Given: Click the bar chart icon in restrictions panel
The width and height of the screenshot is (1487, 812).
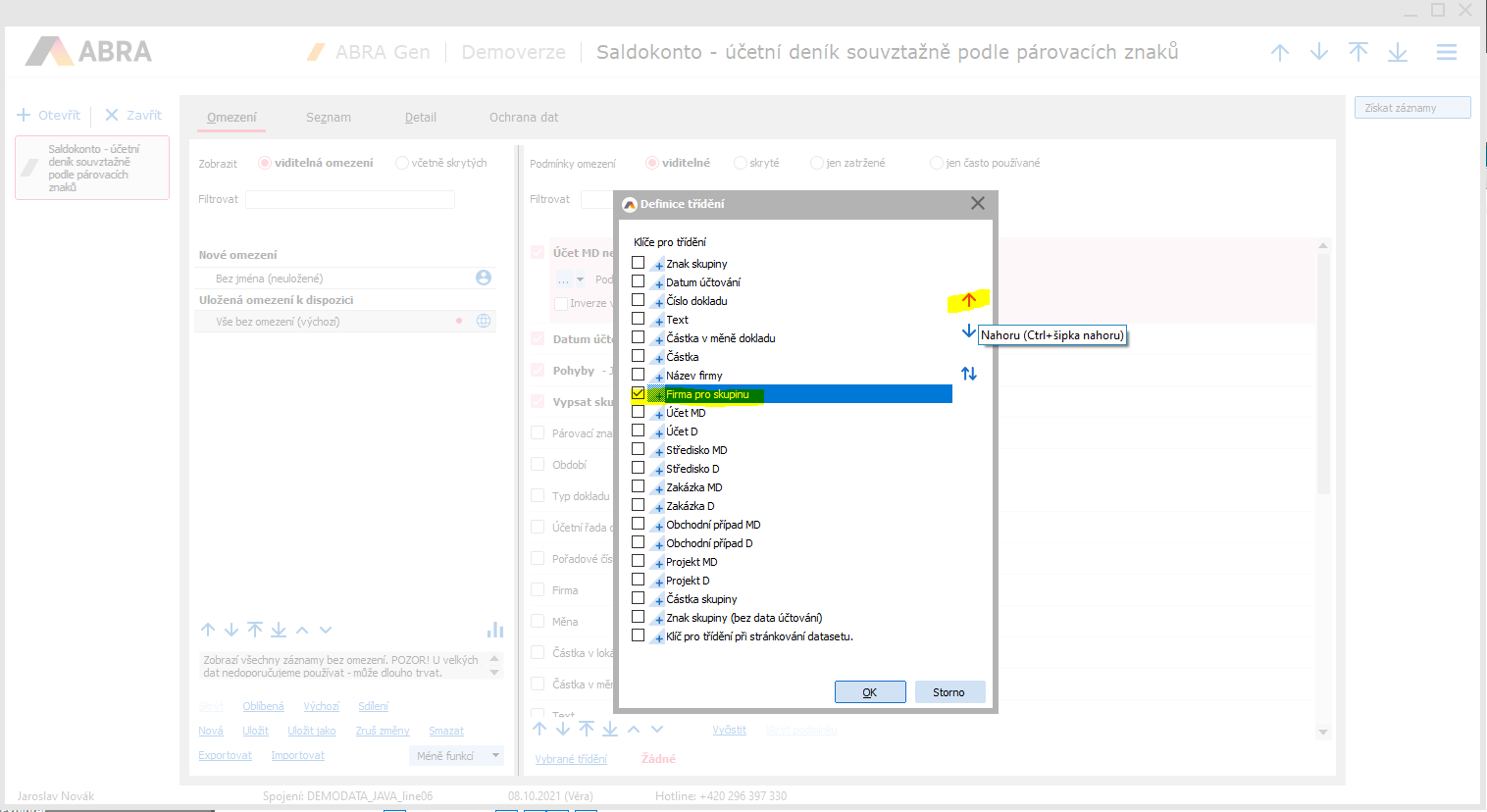Looking at the screenshot, I should click(495, 630).
